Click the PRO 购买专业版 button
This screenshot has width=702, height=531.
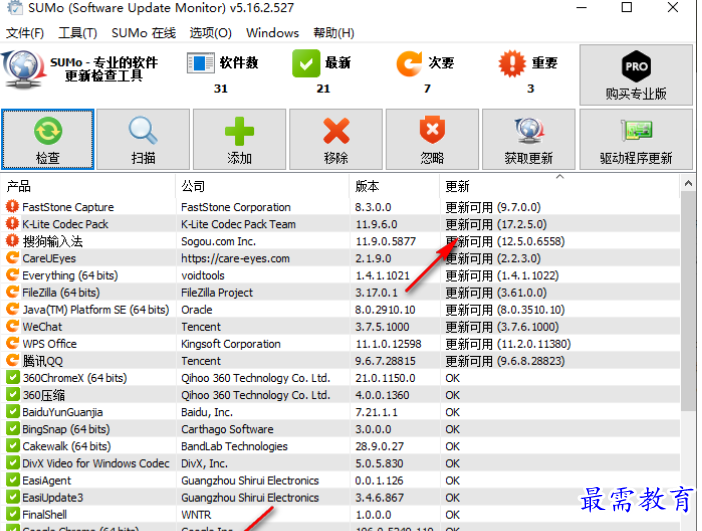tap(636, 75)
